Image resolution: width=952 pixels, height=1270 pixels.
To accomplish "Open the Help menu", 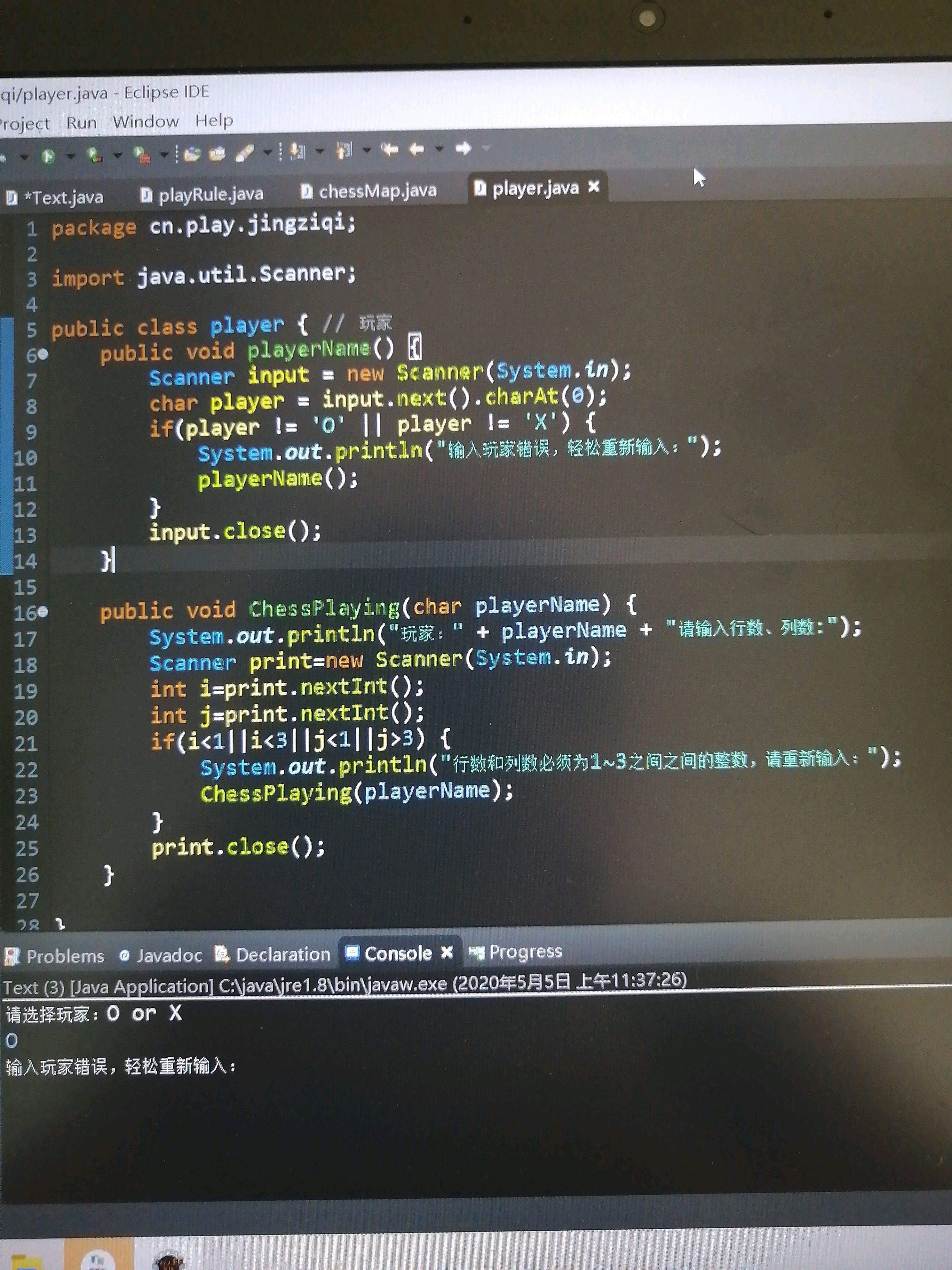I will pyautogui.click(x=214, y=121).
